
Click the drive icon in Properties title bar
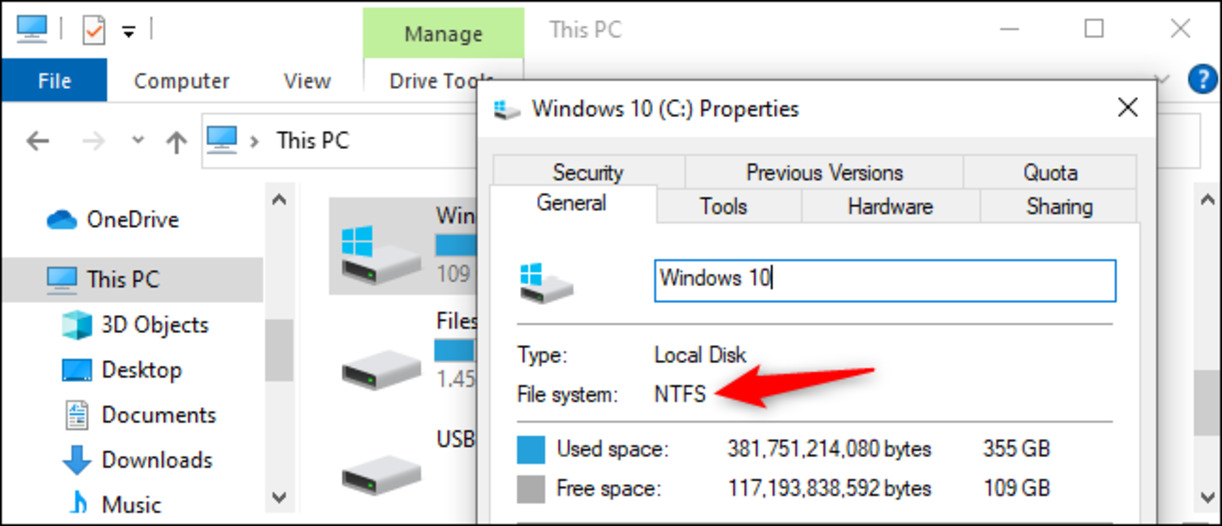(508, 108)
